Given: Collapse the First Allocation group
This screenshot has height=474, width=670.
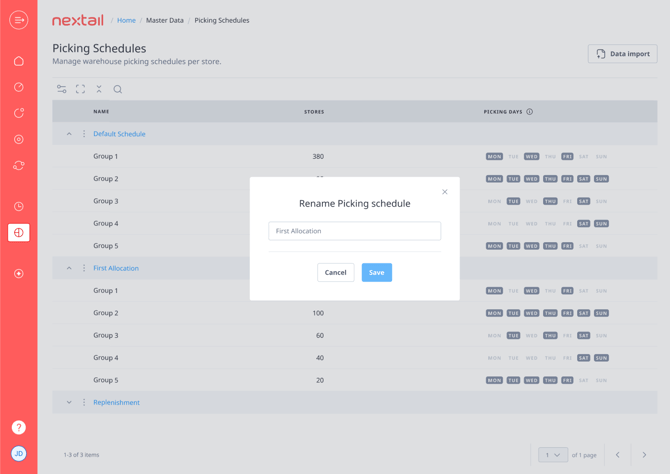Looking at the screenshot, I should click(x=69, y=268).
